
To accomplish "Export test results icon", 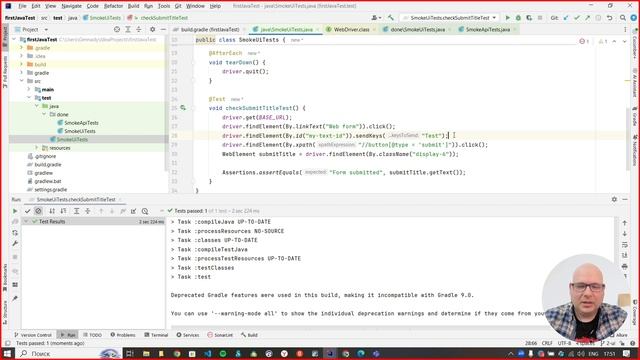I will pyautogui.click(x=133, y=211).
